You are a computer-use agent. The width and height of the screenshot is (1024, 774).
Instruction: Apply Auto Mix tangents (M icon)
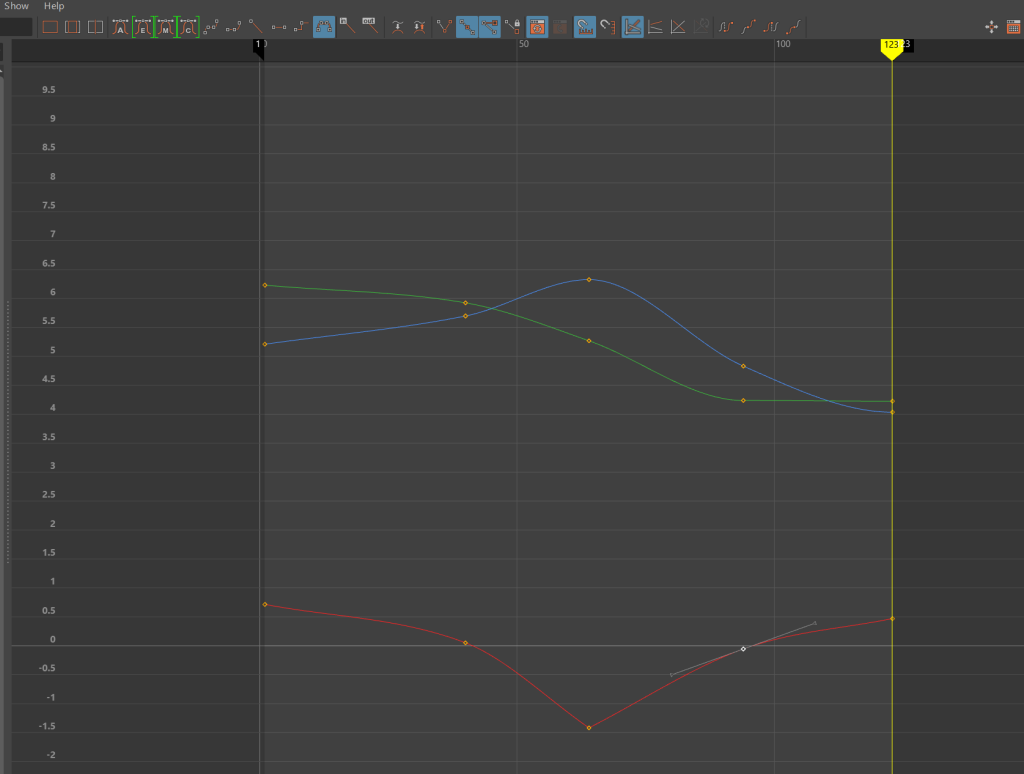tap(166, 27)
